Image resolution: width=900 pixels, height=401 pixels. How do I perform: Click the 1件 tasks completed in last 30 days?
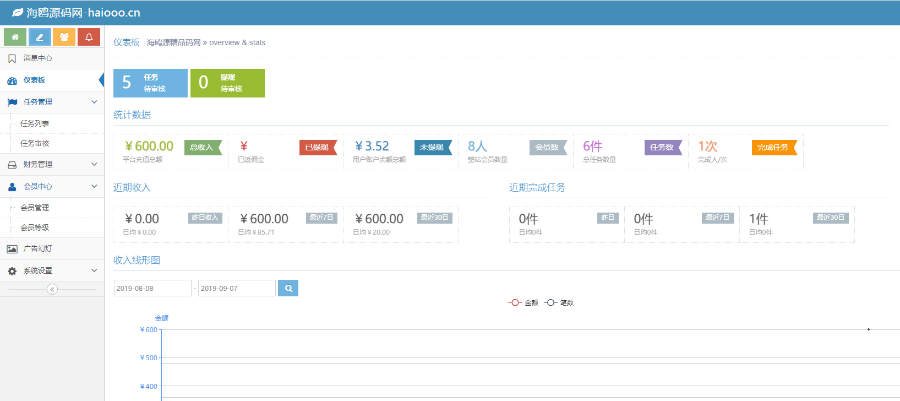758,219
